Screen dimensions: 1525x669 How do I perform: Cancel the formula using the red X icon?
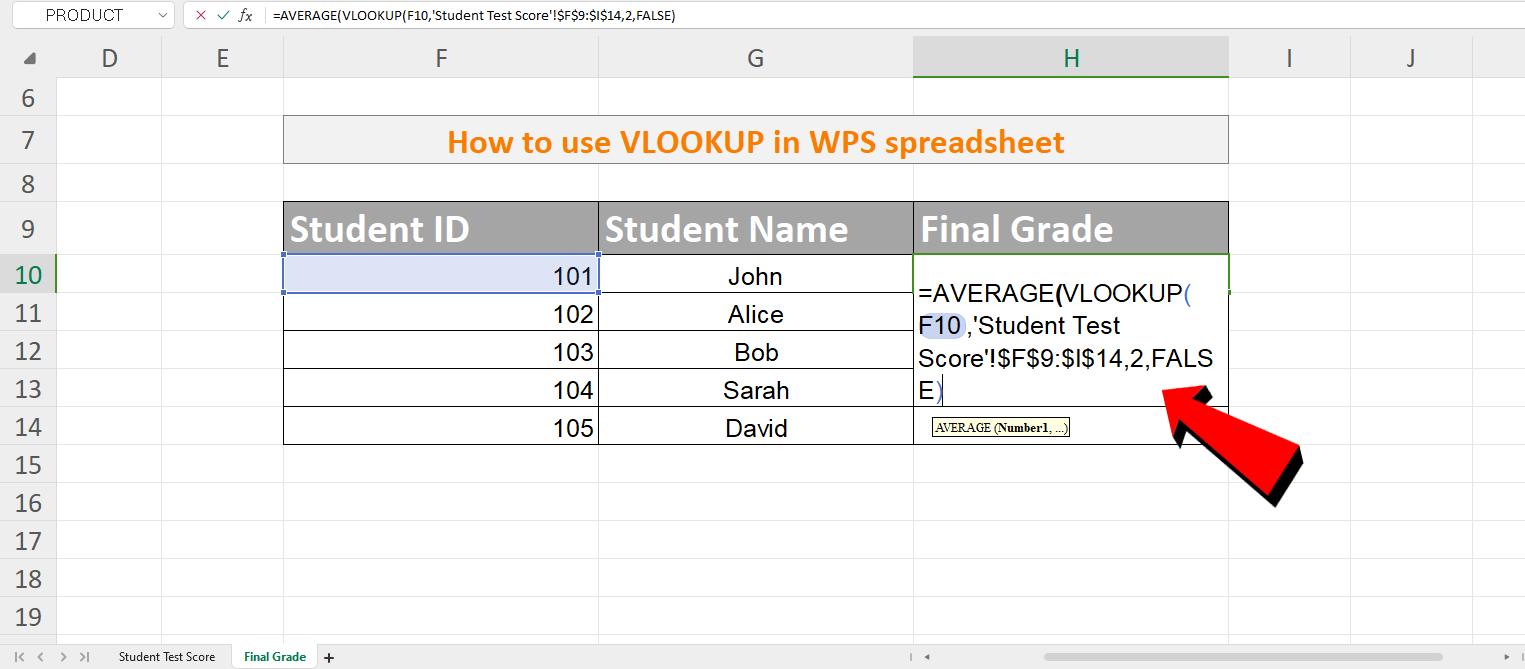[x=201, y=15]
